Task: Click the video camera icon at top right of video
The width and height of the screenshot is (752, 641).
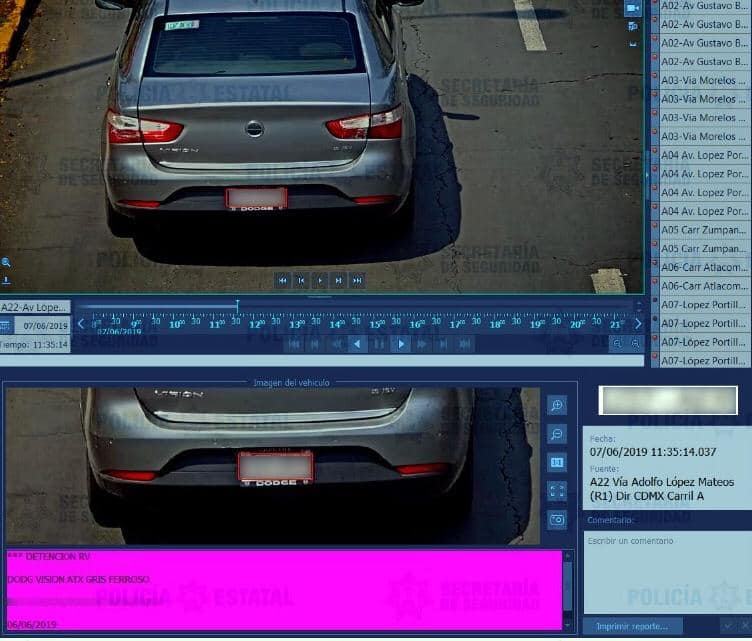Action: click(632, 8)
